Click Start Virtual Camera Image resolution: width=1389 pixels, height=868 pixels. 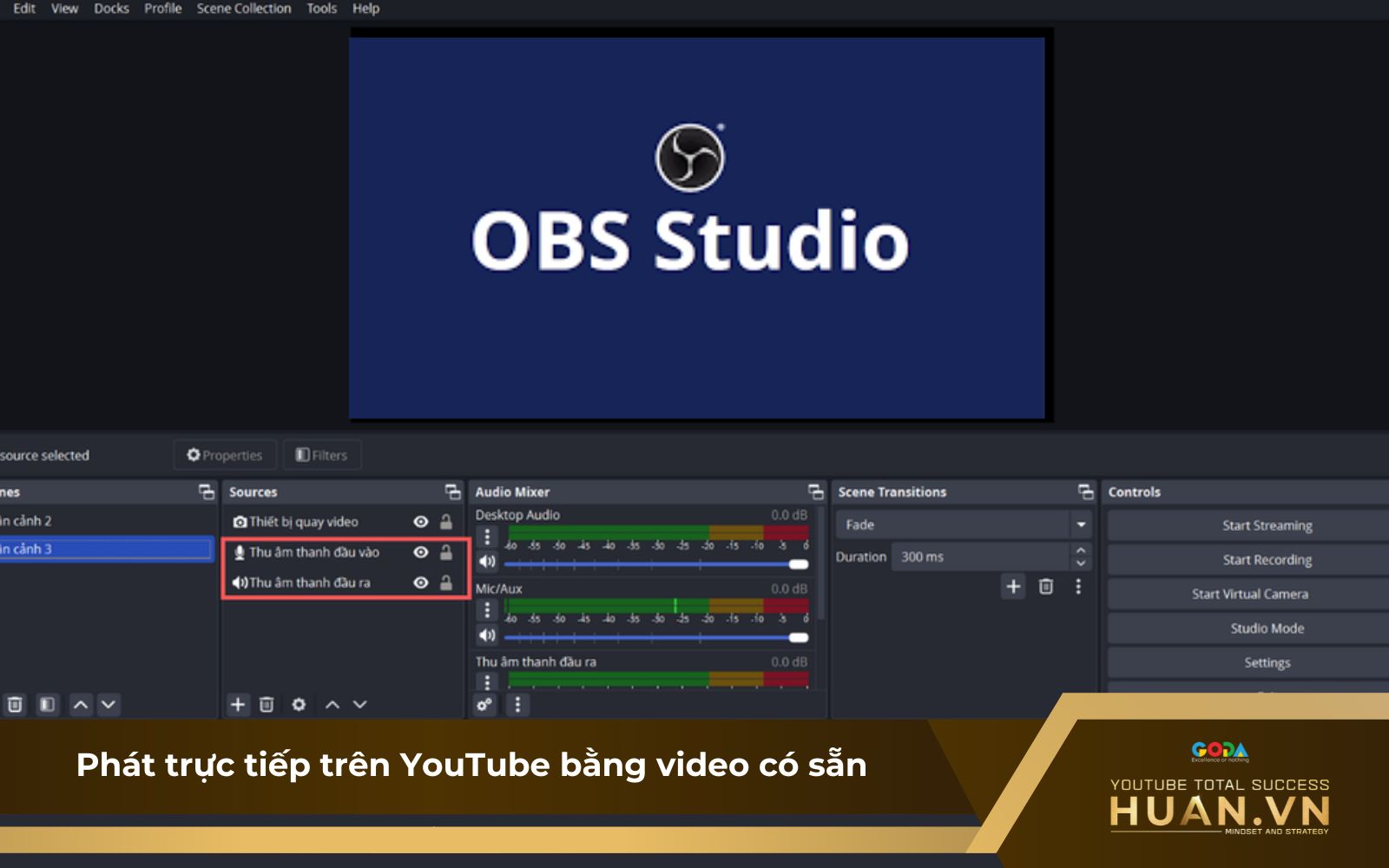(x=1248, y=594)
